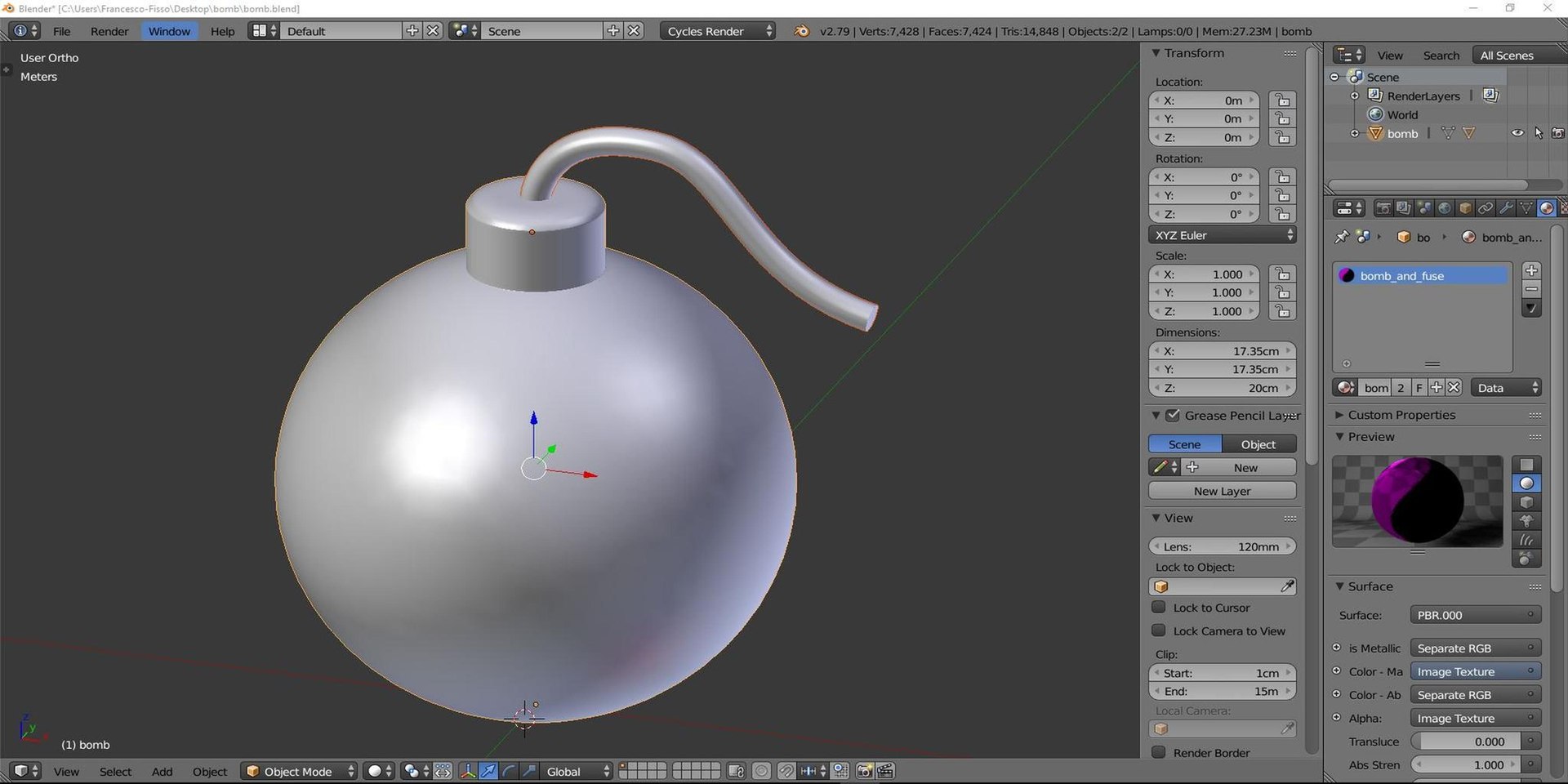Toggle proportional editing circle icon
This screenshot has height=784, width=1568.
click(x=761, y=771)
